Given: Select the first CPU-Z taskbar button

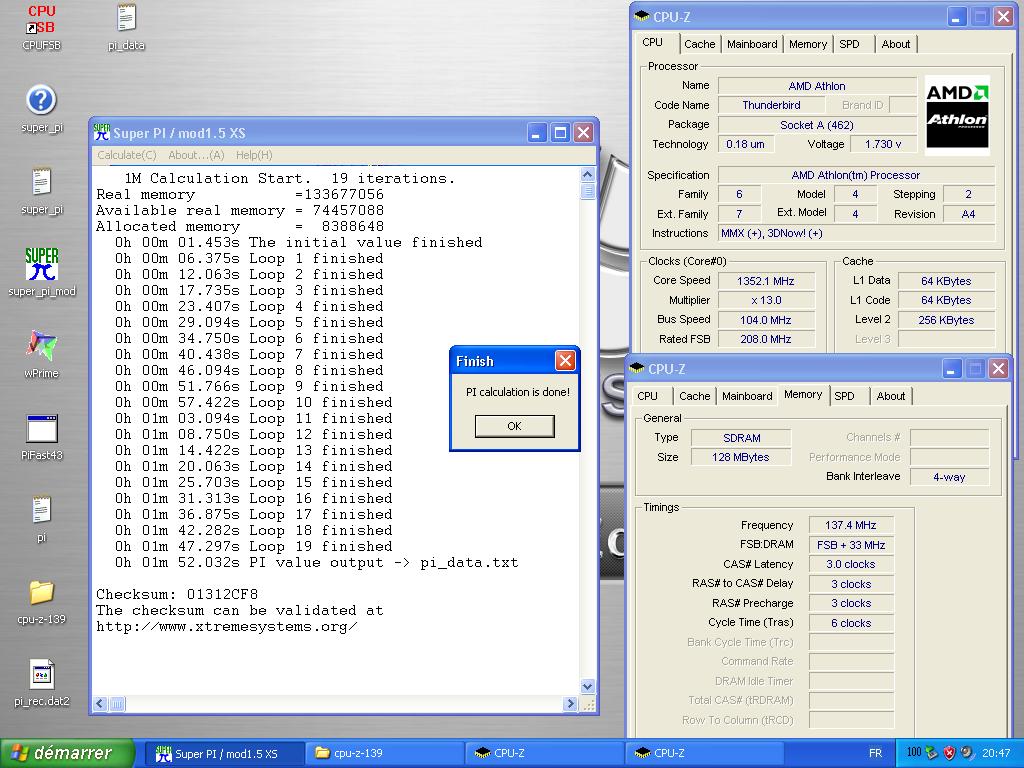Looking at the screenshot, I should pos(543,753).
